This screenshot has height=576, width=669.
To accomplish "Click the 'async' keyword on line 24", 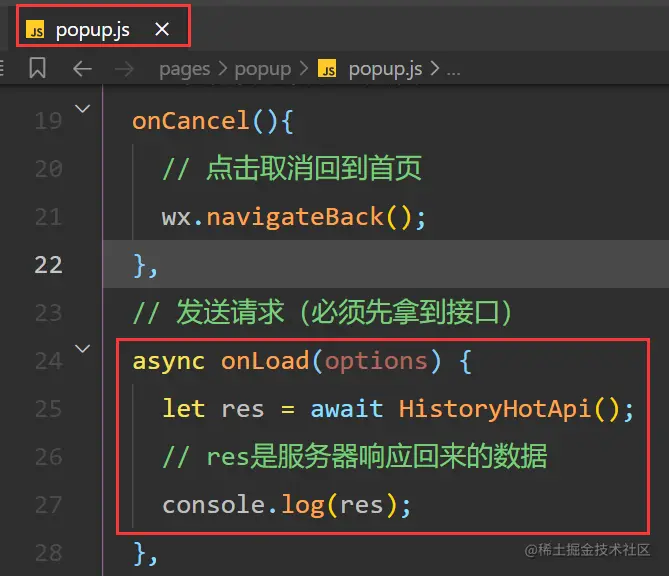I will tap(169, 362).
